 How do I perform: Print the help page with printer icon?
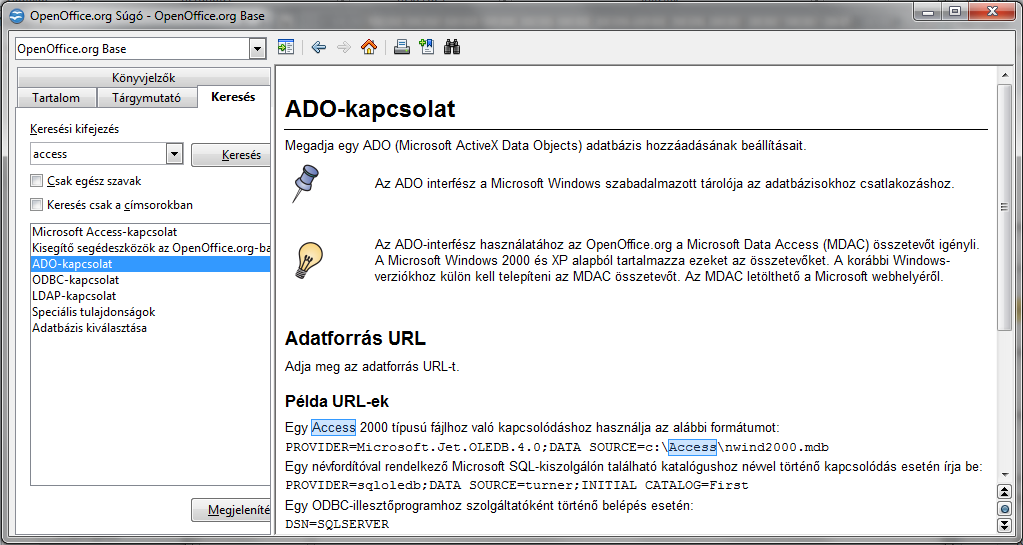402,47
